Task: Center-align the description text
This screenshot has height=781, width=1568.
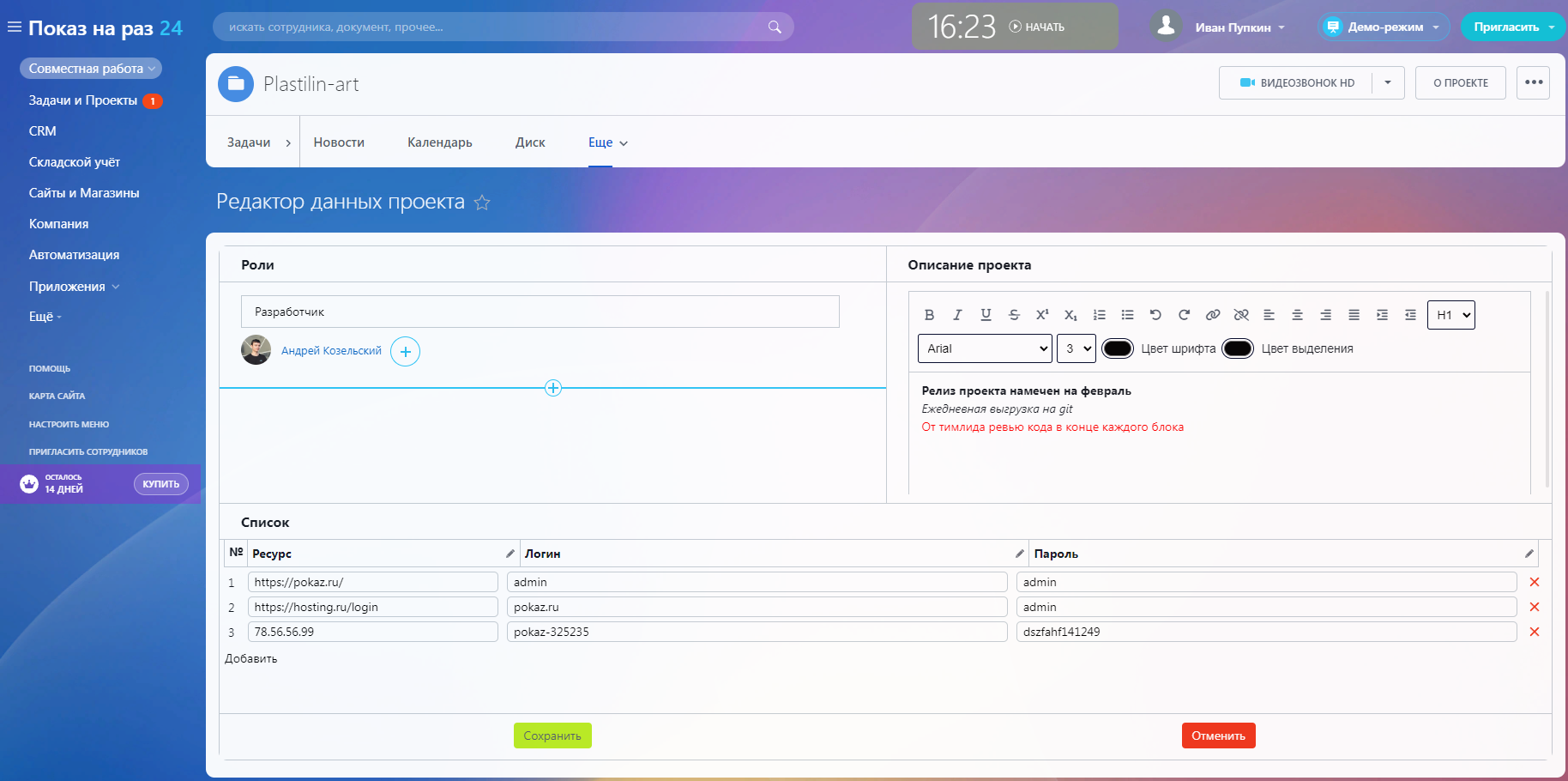Action: pos(1297,315)
